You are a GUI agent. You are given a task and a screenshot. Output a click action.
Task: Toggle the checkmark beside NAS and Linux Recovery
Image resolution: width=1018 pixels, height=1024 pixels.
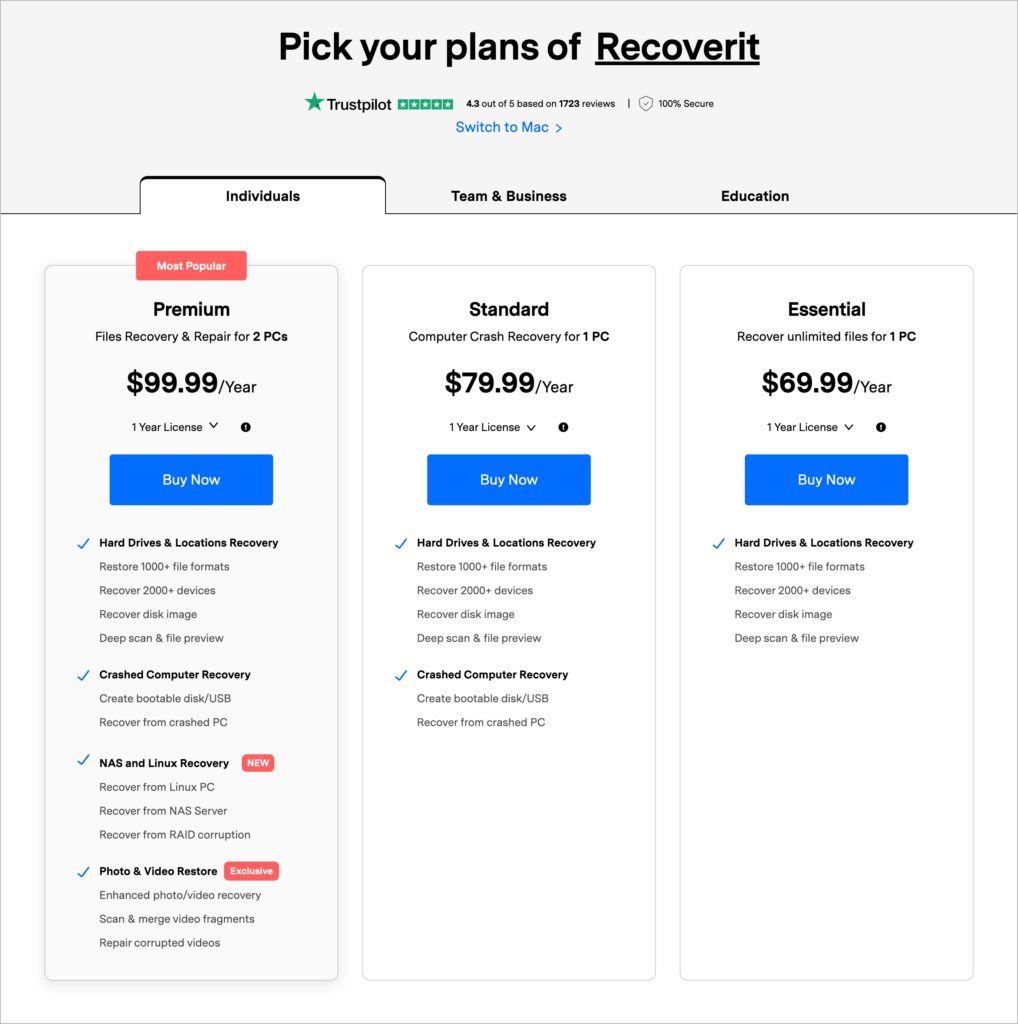[x=83, y=763]
